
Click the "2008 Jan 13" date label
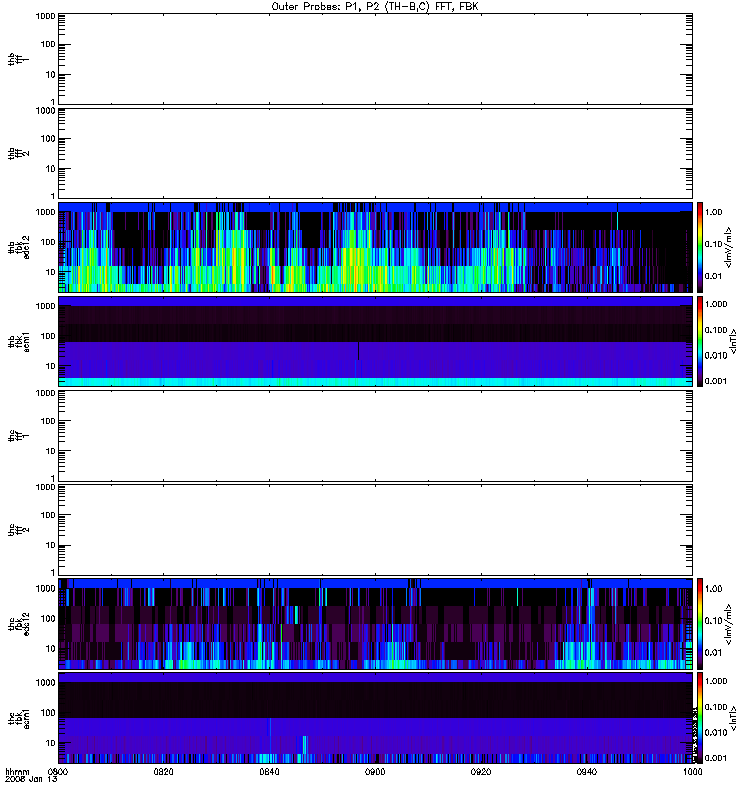click(x=31, y=779)
